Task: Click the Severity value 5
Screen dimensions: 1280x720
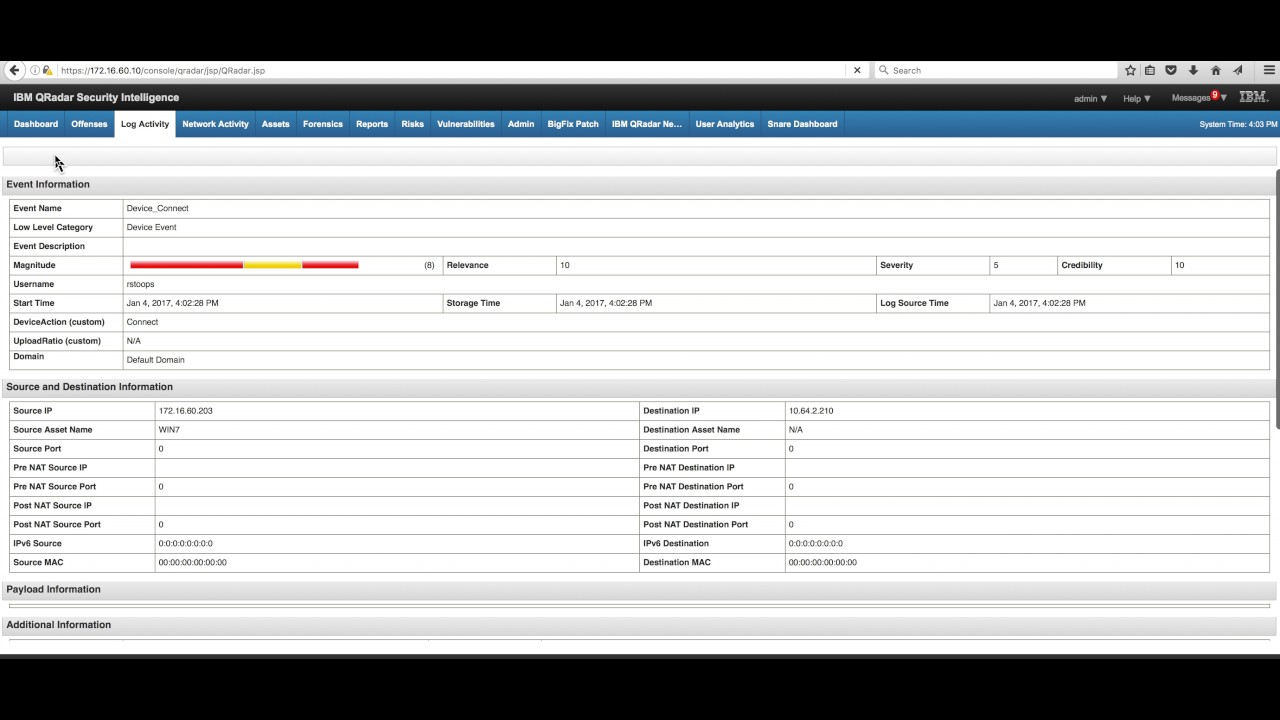Action: click(x=996, y=265)
